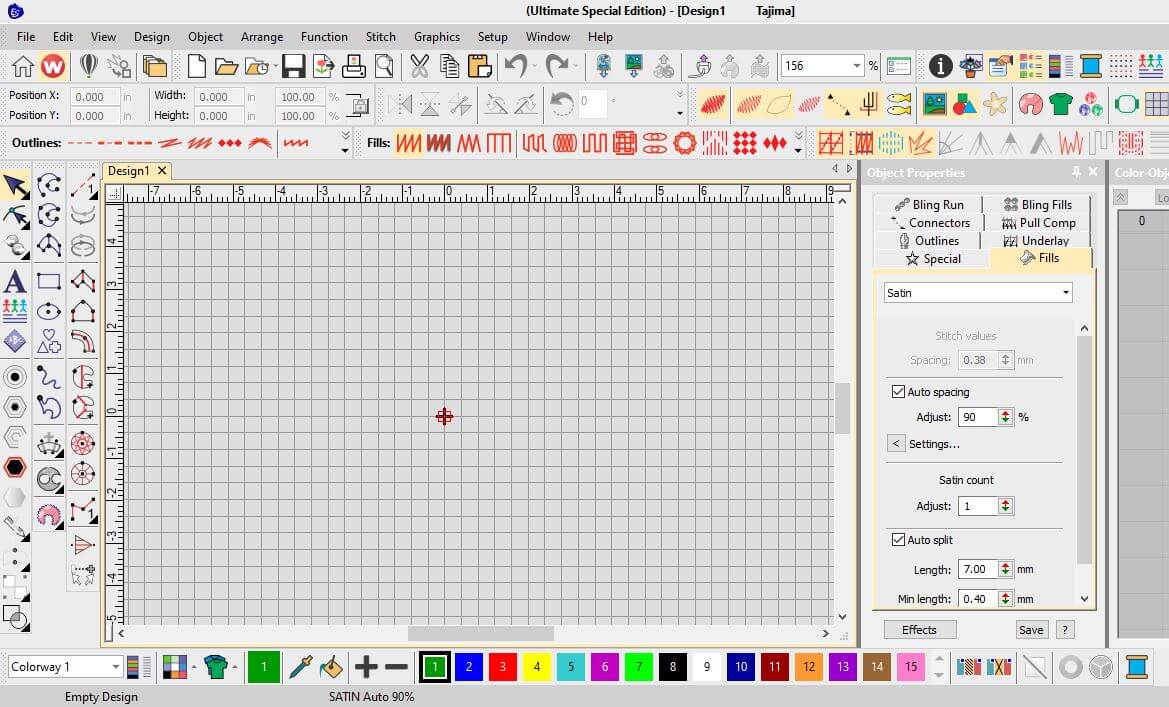The height and width of the screenshot is (707, 1169).
Task: Click Min length input field
Action: (x=979, y=598)
